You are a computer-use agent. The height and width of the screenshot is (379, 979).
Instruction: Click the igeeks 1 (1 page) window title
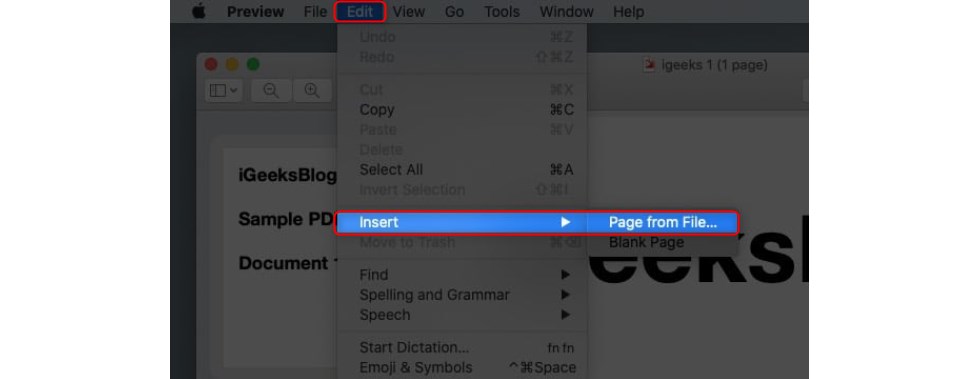pyautogui.click(x=714, y=65)
